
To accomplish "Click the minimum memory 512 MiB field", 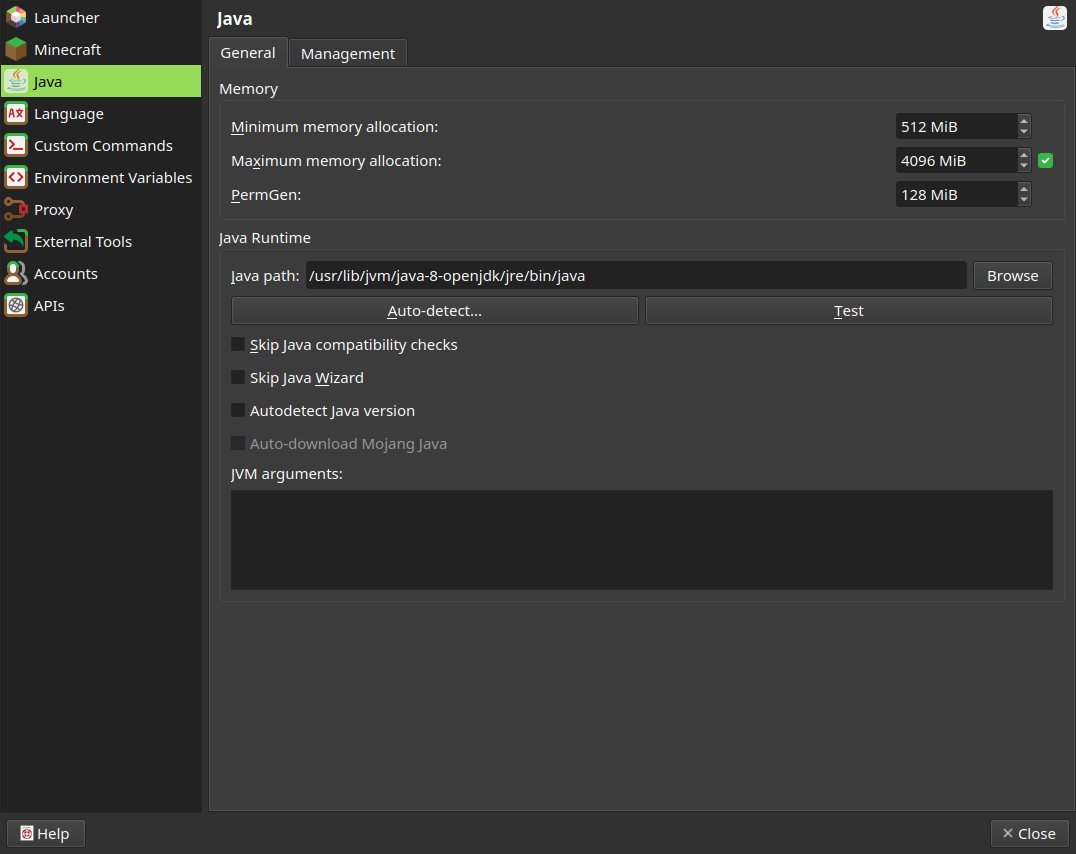I will tap(957, 126).
